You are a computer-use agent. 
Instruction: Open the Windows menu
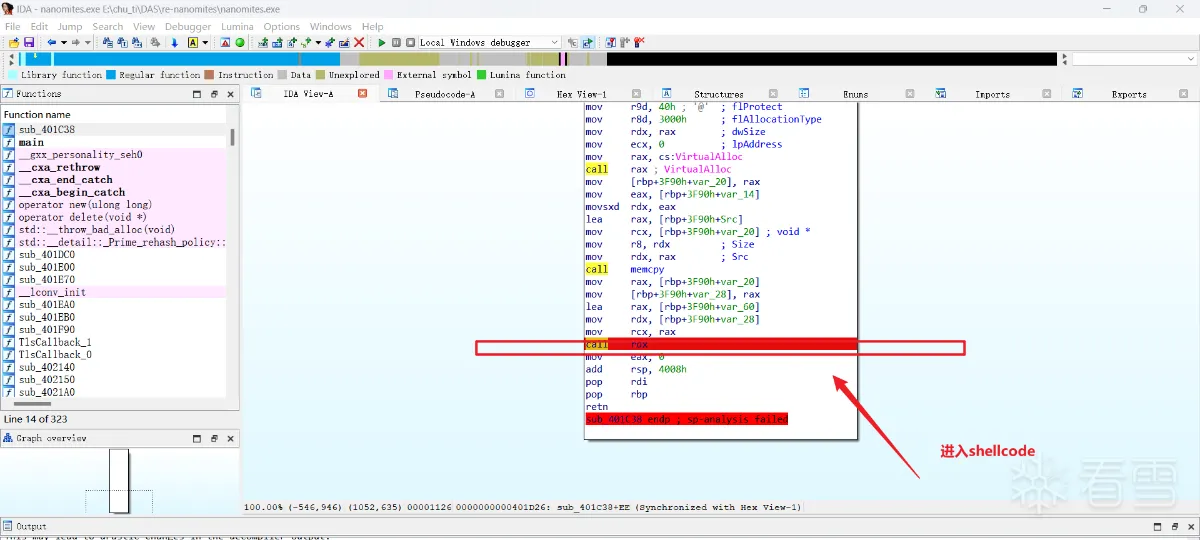pos(331,27)
